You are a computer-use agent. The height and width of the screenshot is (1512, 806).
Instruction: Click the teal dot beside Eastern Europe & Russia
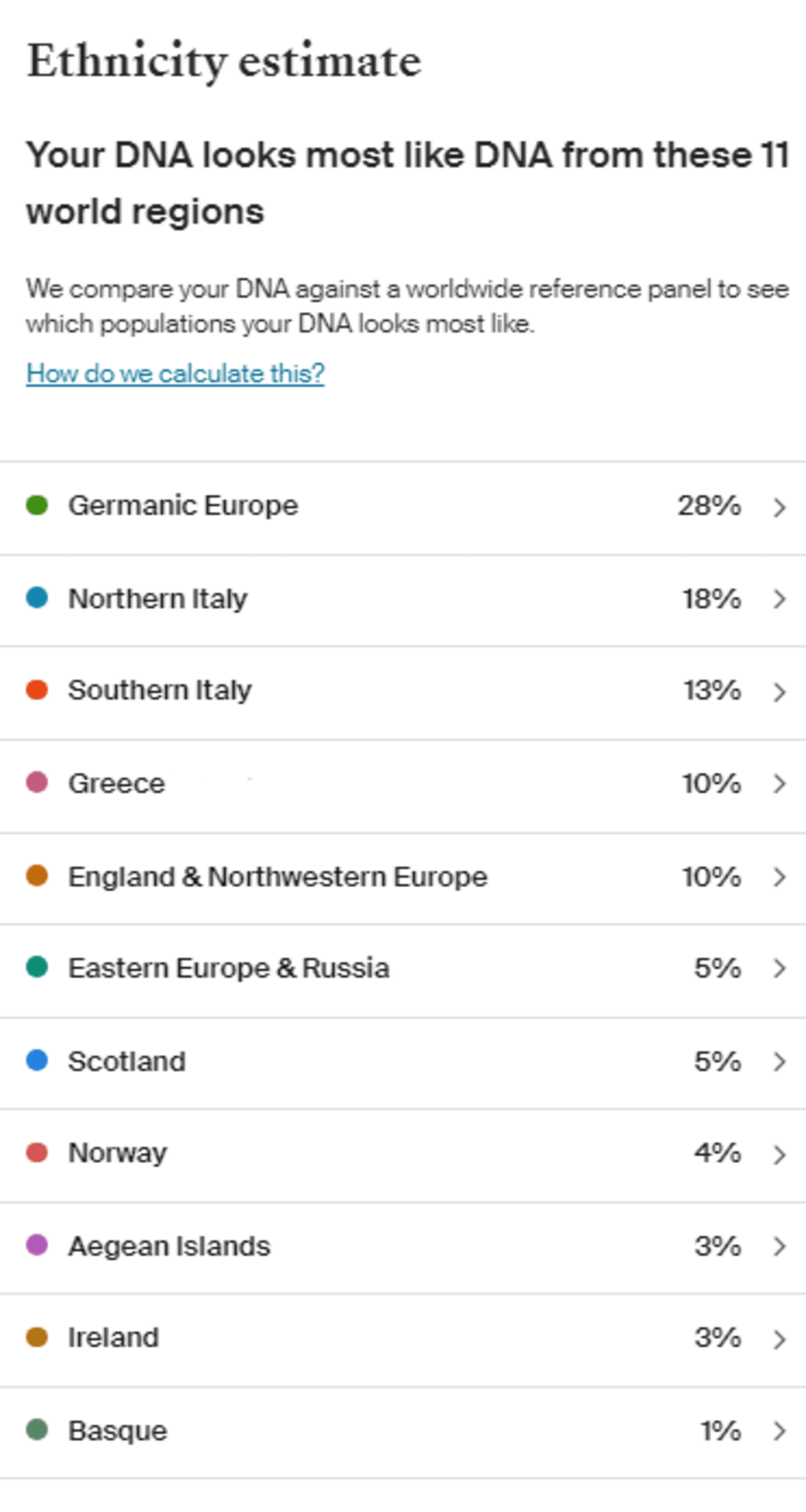tap(37, 966)
